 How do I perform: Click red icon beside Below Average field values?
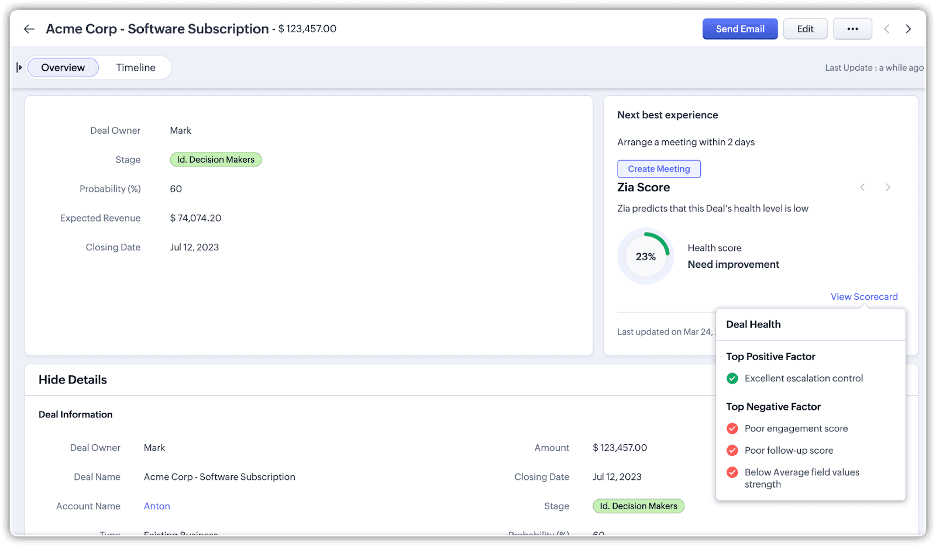tap(732, 472)
